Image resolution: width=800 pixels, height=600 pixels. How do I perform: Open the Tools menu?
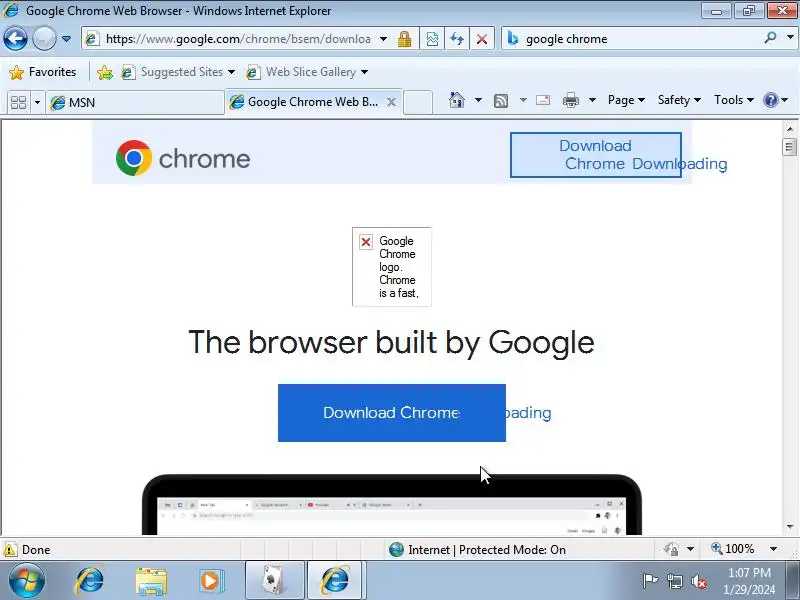(734, 100)
